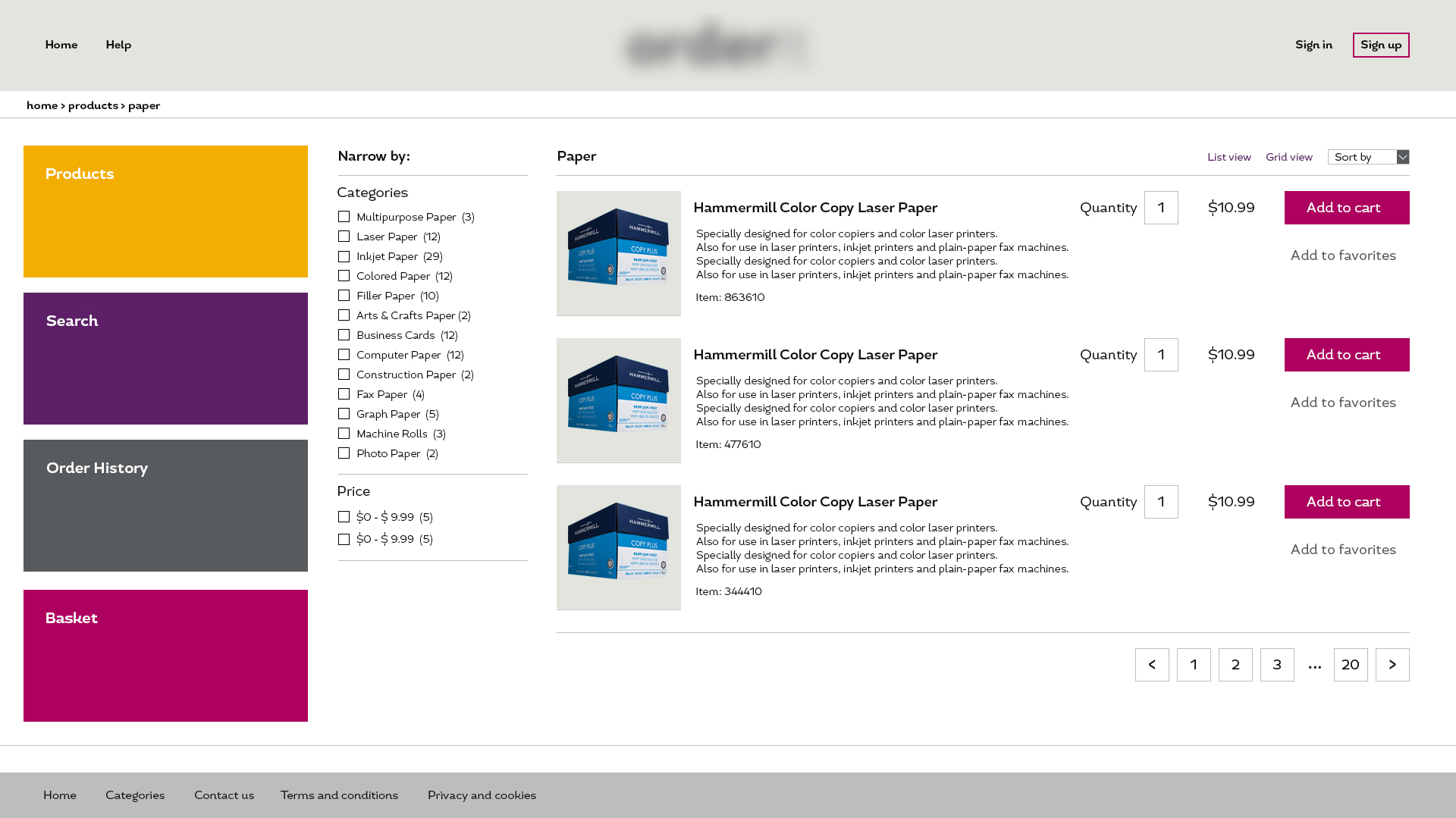This screenshot has height=818, width=1456.
Task: Open the third product's paper box image
Action: (618, 547)
